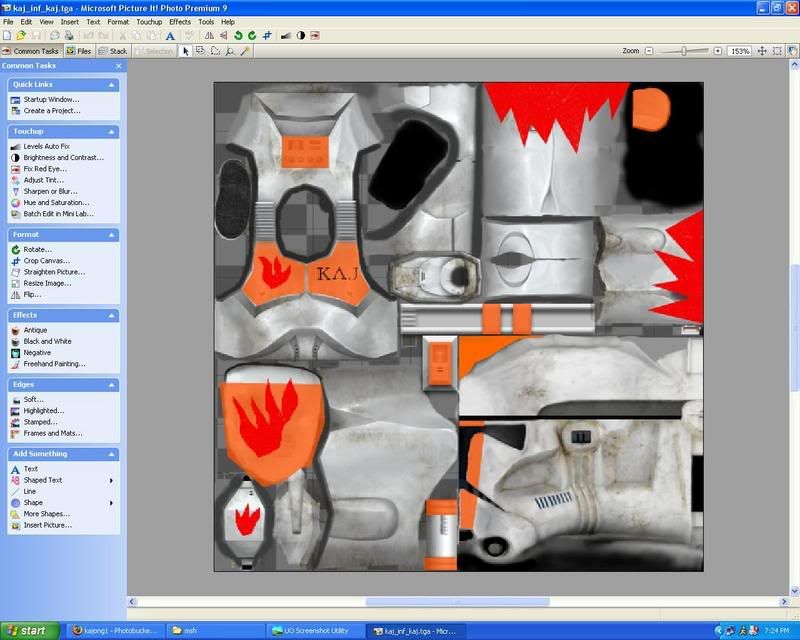Click the Flip horizontal toolbar icon
The height and width of the screenshot is (640, 800).
tap(209, 36)
